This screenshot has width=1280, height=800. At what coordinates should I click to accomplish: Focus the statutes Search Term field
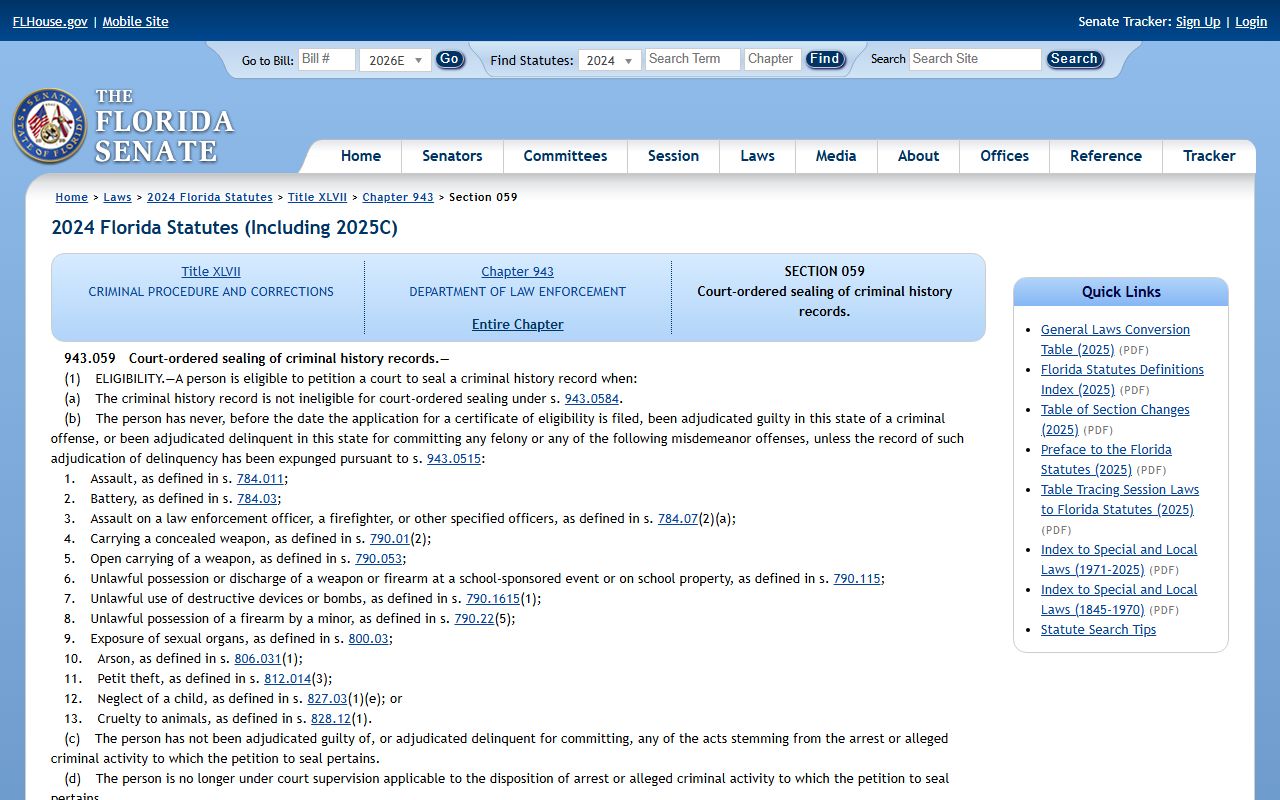coord(693,59)
